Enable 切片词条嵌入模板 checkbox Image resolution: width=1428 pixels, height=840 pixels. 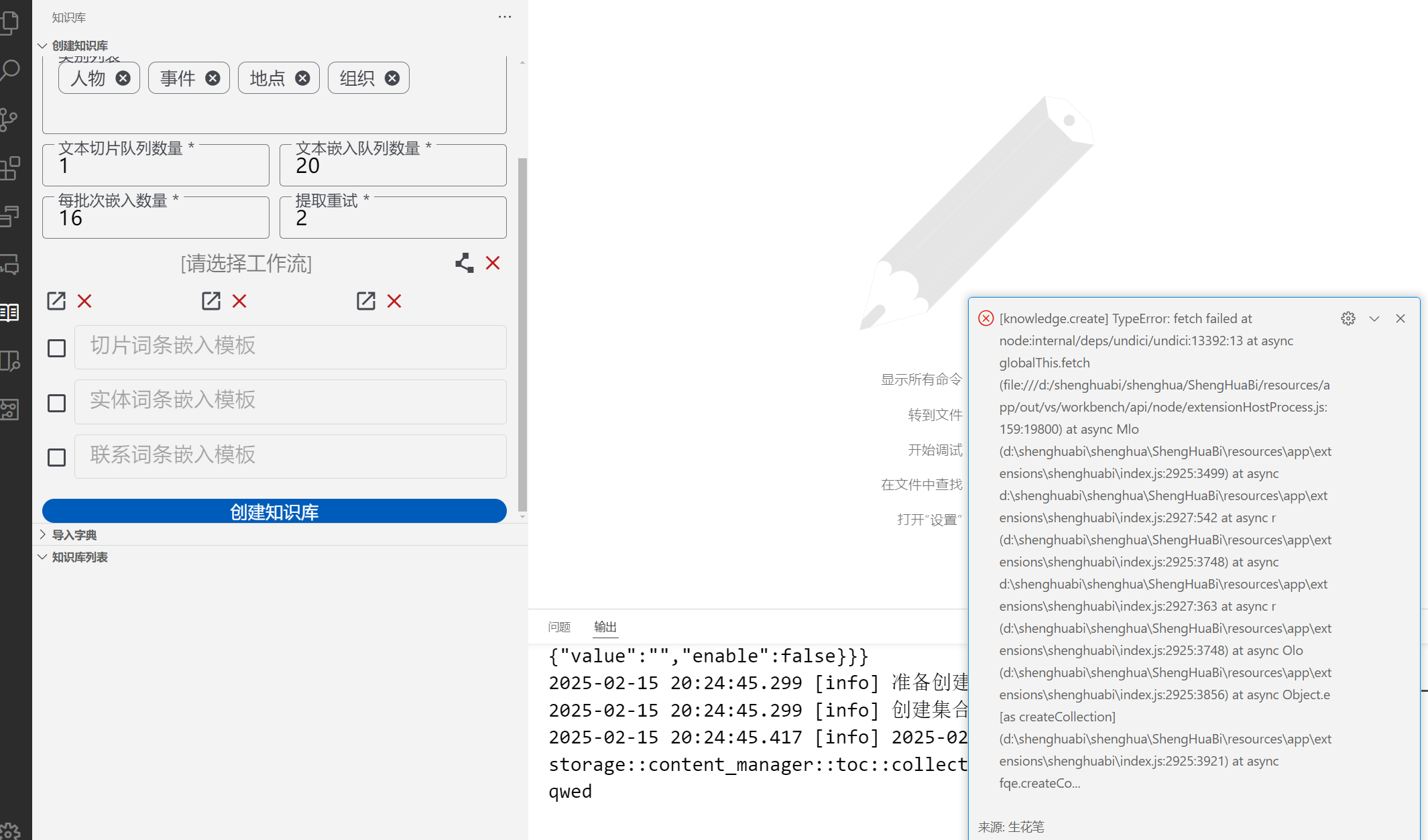pyautogui.click(x=57, y=348)
